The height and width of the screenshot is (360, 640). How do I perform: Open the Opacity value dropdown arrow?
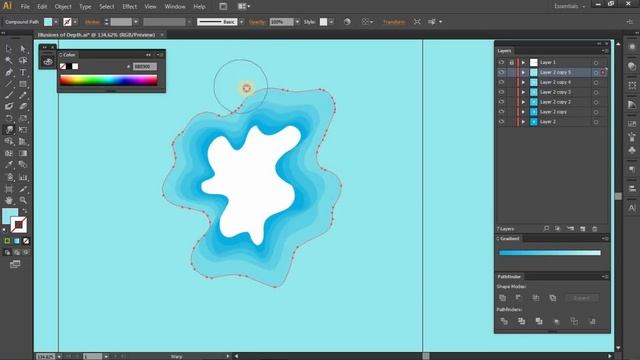click(x=297, y=22)
